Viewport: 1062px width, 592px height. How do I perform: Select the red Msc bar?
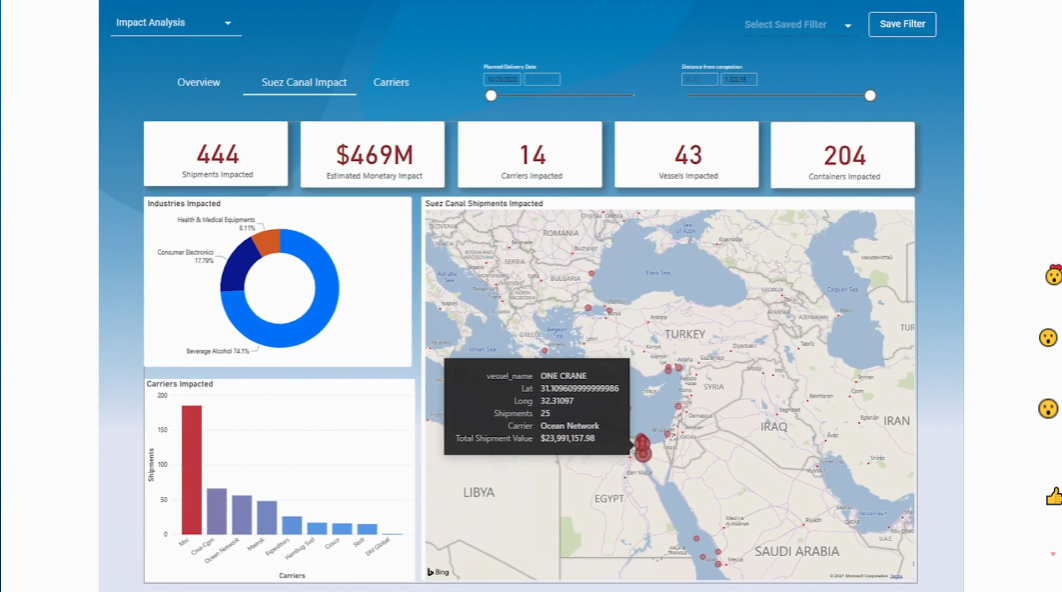191,469
